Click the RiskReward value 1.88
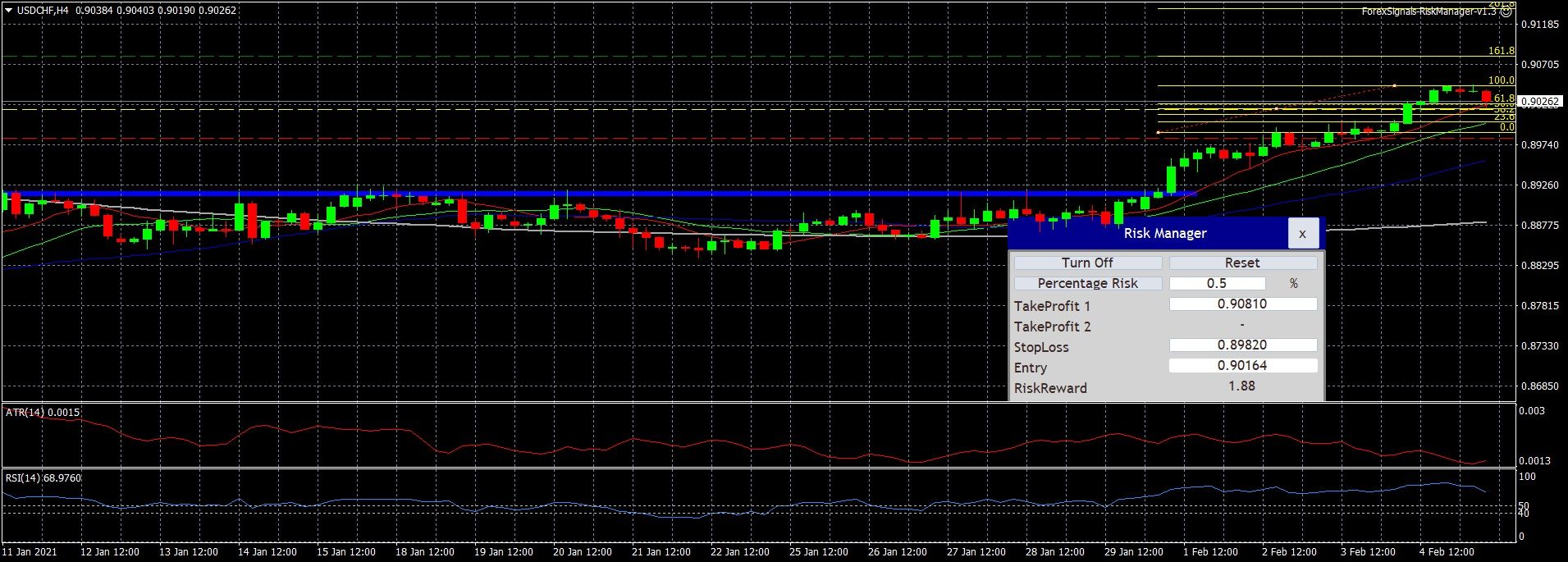This screenshot has width=1568, height=562. [1241, 386]
